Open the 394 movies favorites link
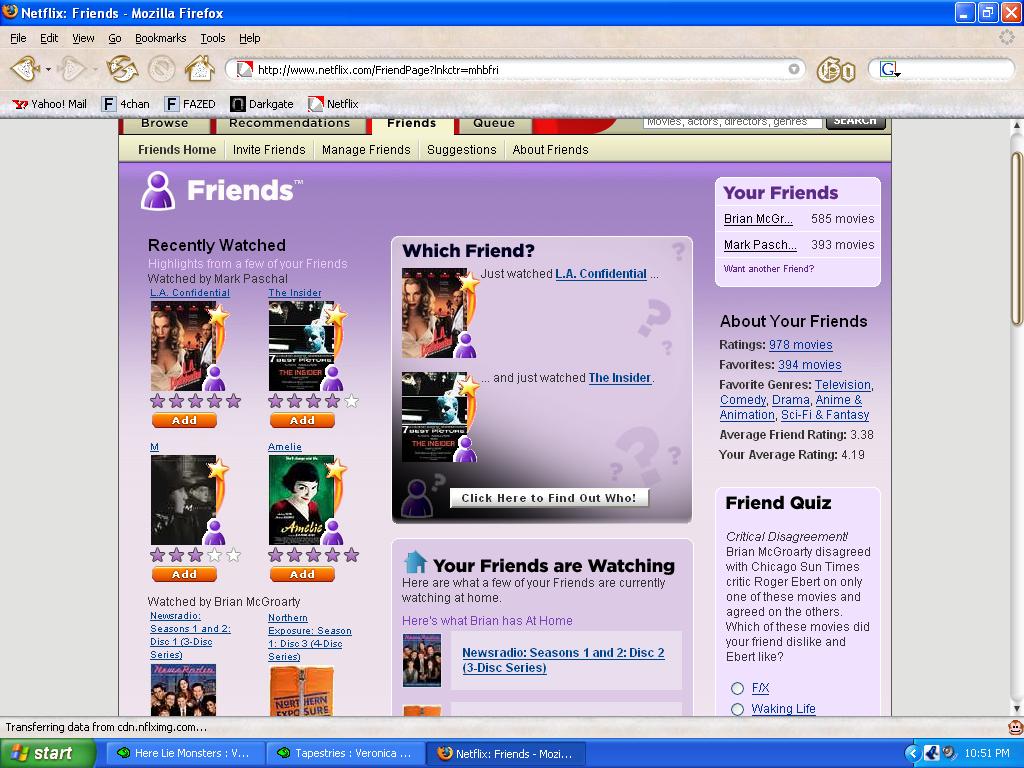 pos(810,365)
